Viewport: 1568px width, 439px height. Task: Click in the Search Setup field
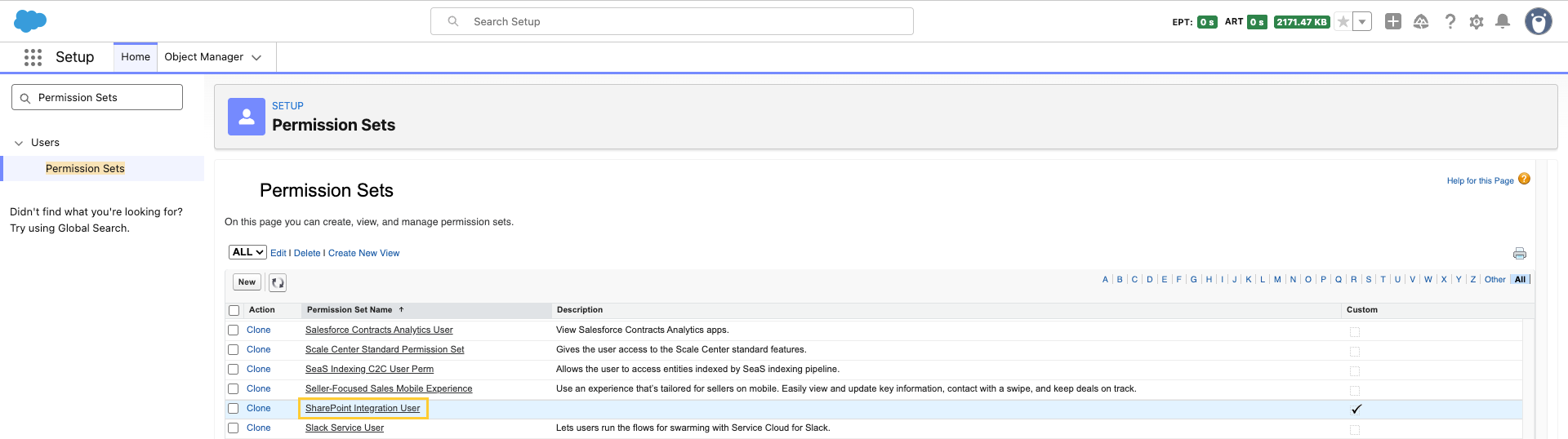[671, 21]
